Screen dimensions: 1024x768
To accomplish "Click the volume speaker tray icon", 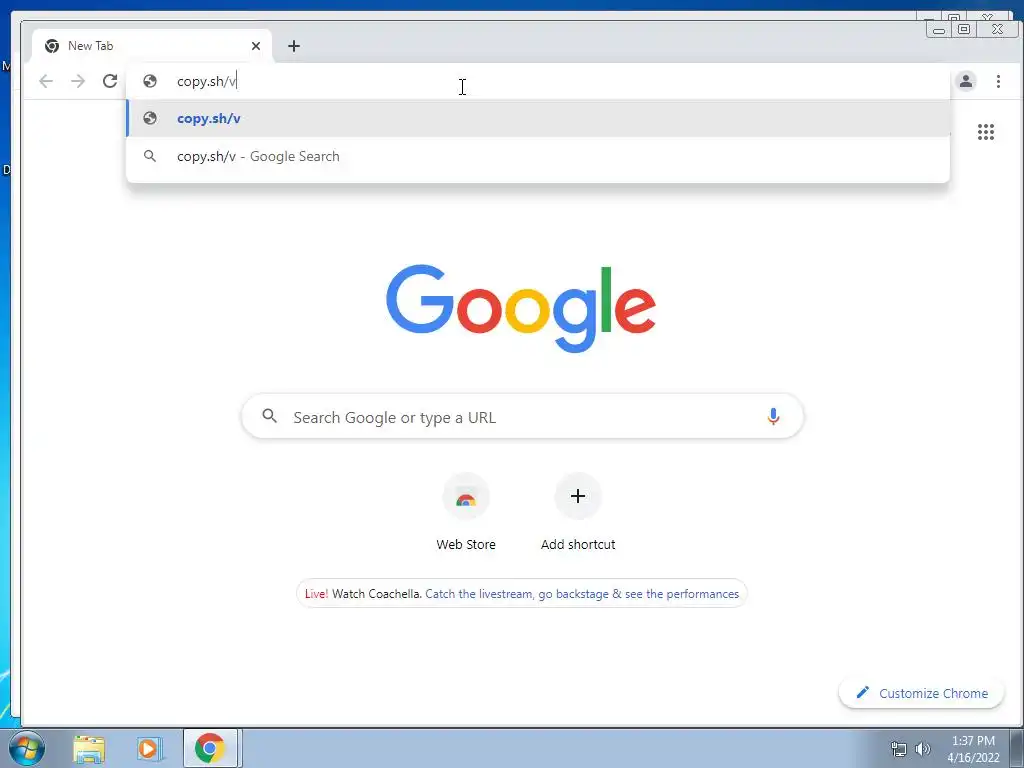I will point(922,749).
